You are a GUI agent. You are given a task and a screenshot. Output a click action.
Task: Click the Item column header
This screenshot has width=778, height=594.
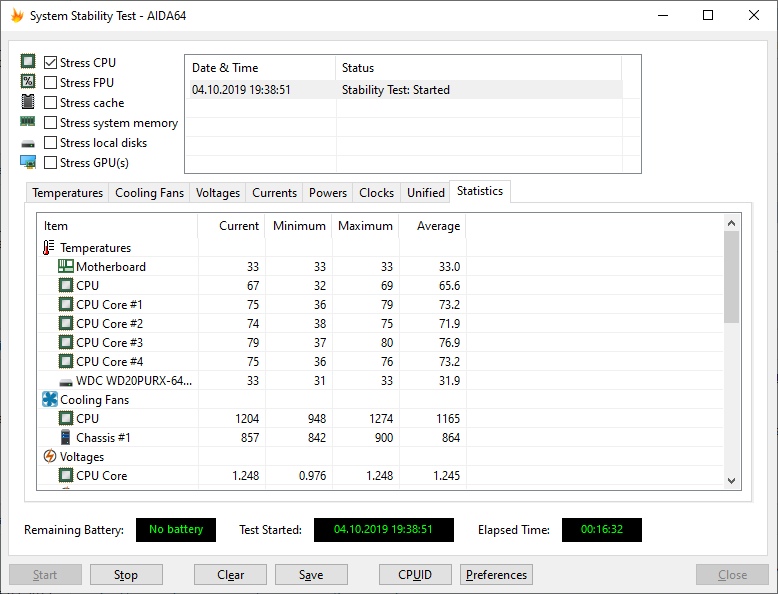[x=117, y=226]
